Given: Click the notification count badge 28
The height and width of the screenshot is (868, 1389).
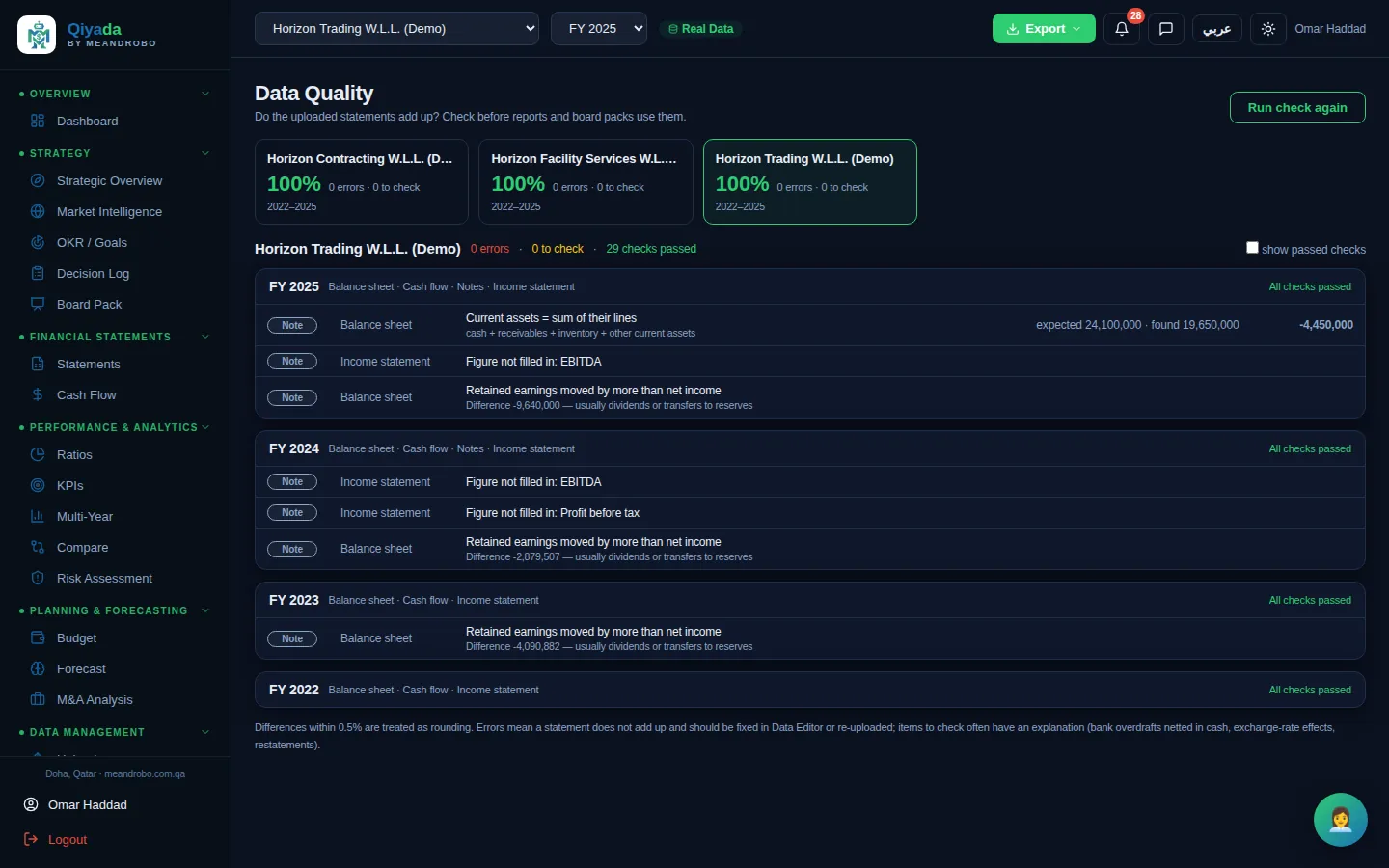Looking at the screenshot, I should click(1136, 15).
